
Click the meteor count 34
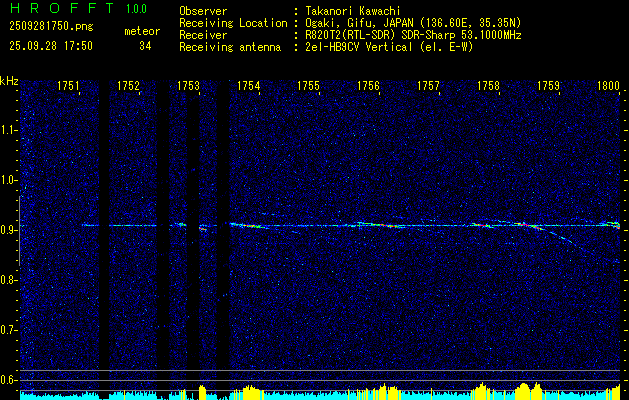click(x=145, y=46)
